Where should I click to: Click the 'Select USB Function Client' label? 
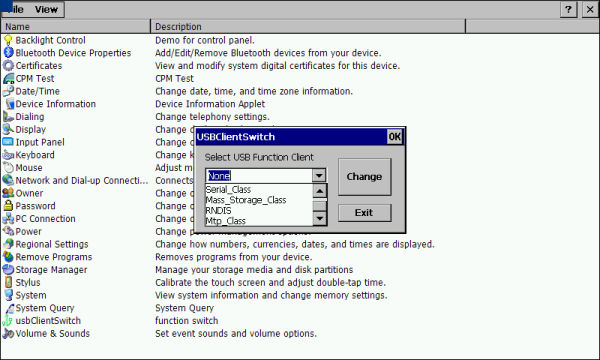pos(259,157)
